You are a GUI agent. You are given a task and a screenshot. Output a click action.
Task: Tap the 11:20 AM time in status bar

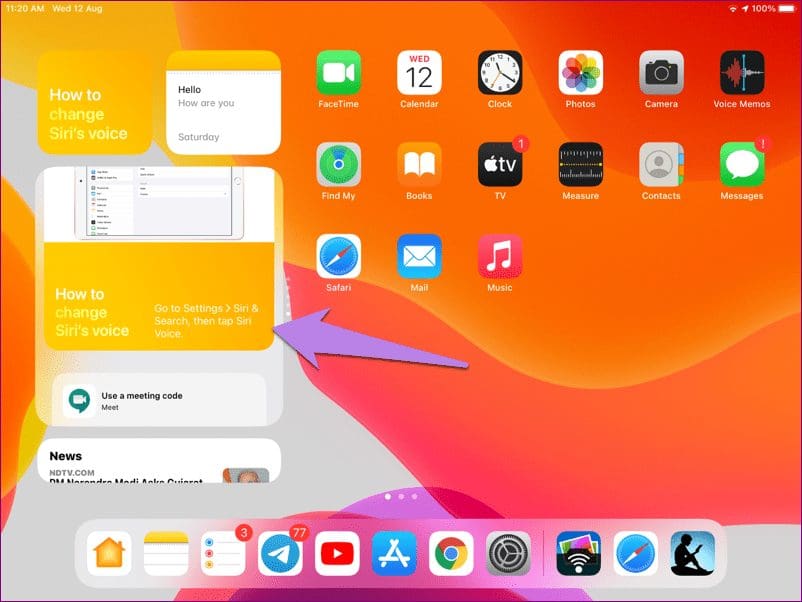pyautogui.click(x=25, y=9)
